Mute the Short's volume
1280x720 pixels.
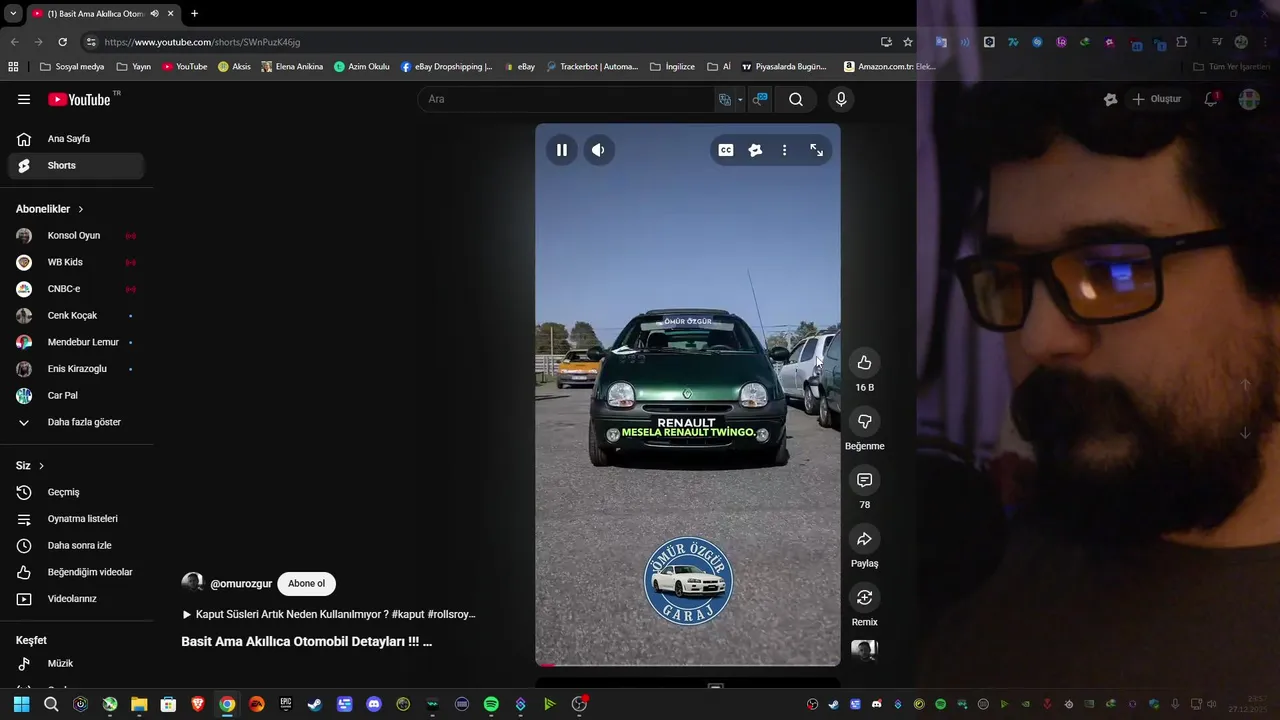coord(598,150)
